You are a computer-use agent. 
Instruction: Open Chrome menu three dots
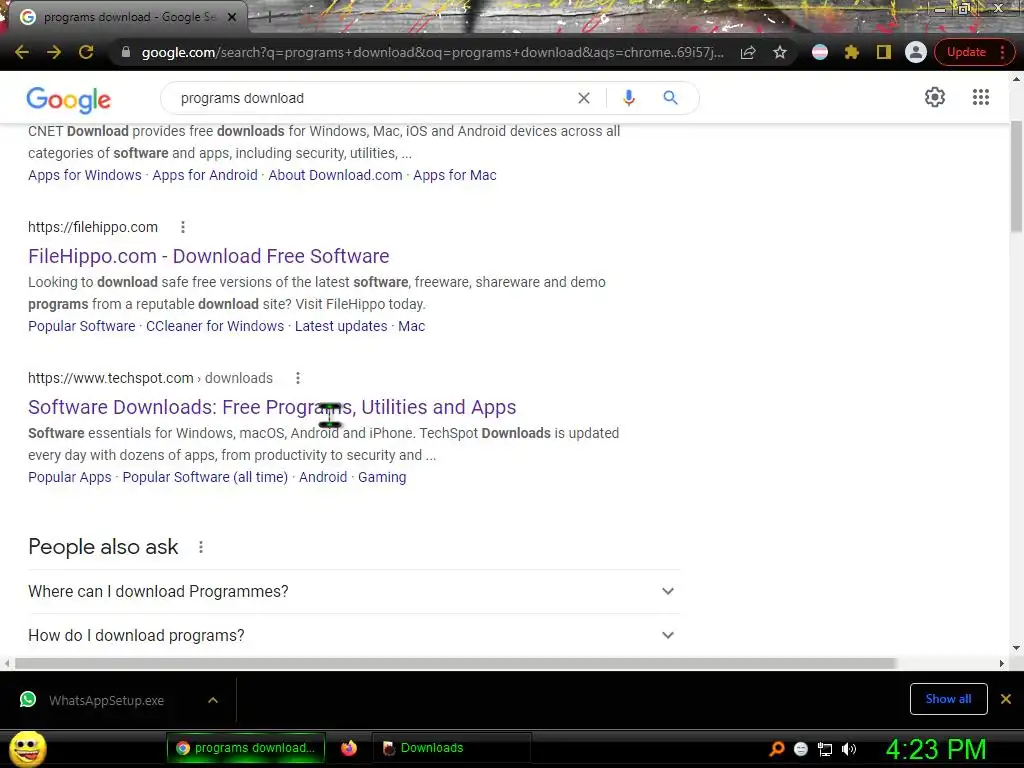1002,52
